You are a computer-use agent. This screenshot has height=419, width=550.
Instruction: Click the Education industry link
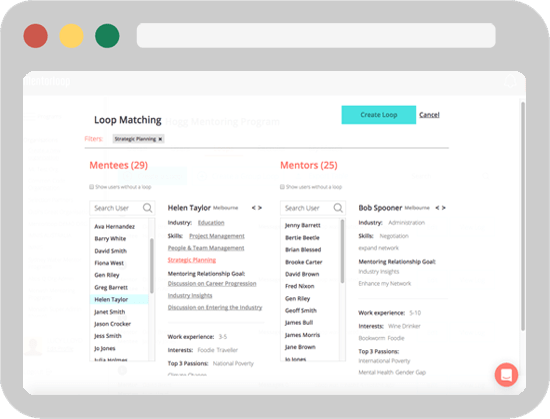pyautogui.click(x=211, y=223)
